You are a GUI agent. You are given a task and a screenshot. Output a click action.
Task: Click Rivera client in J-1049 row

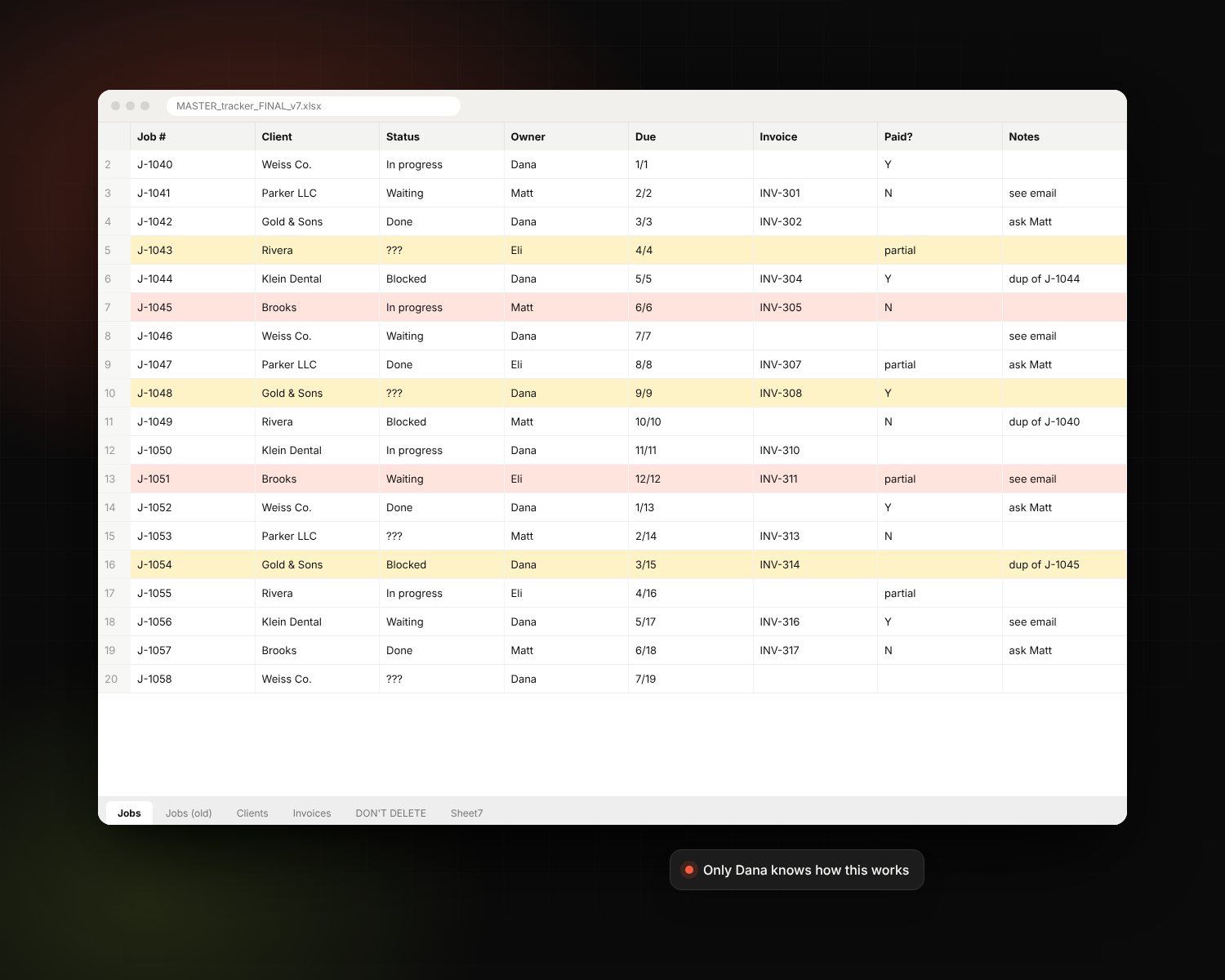[x=317, y=421]
